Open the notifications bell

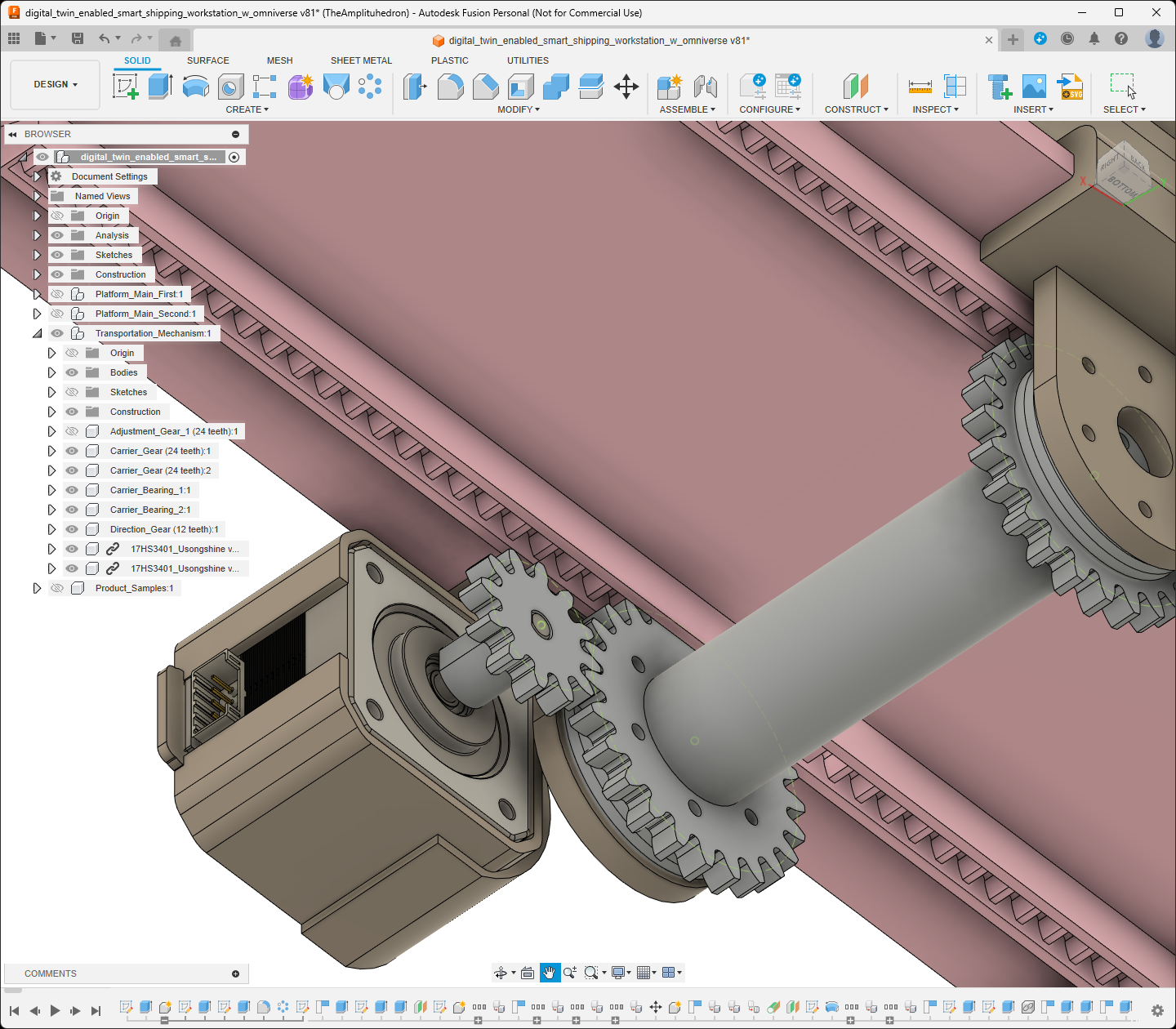pos(1094,38)
